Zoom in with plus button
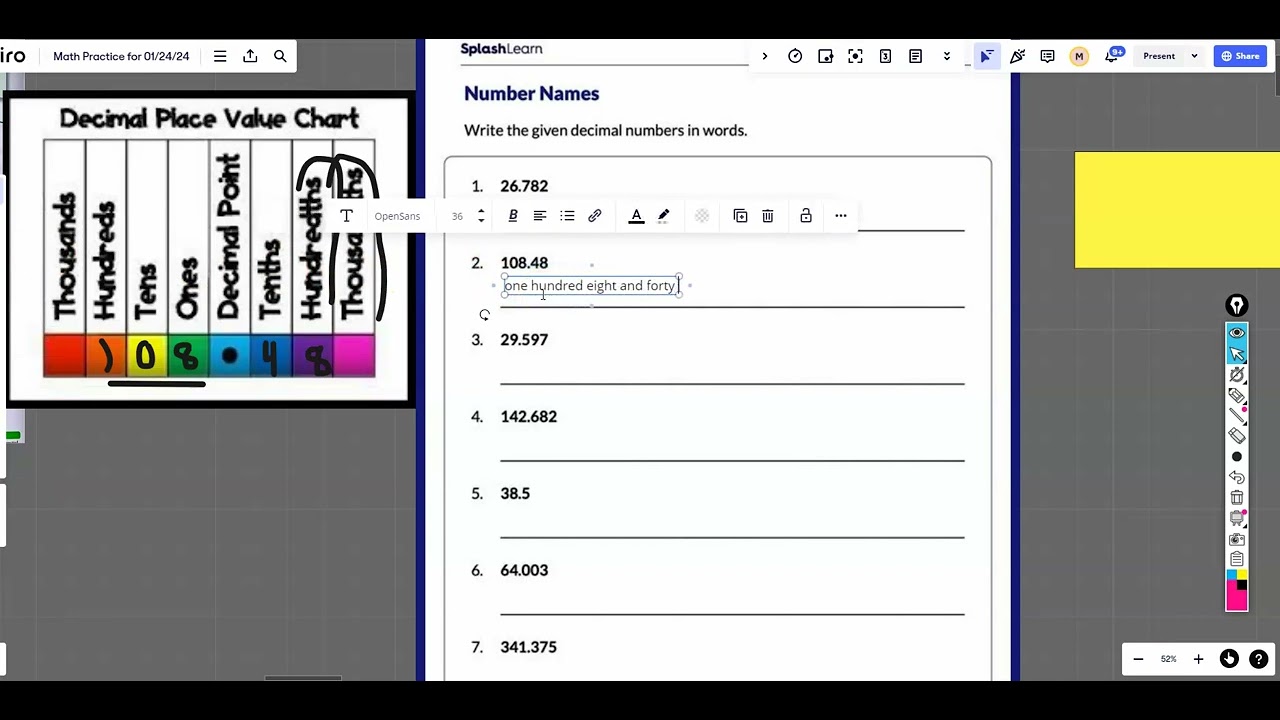Screen dimensions: 1280x720 tap(1198, 659)
